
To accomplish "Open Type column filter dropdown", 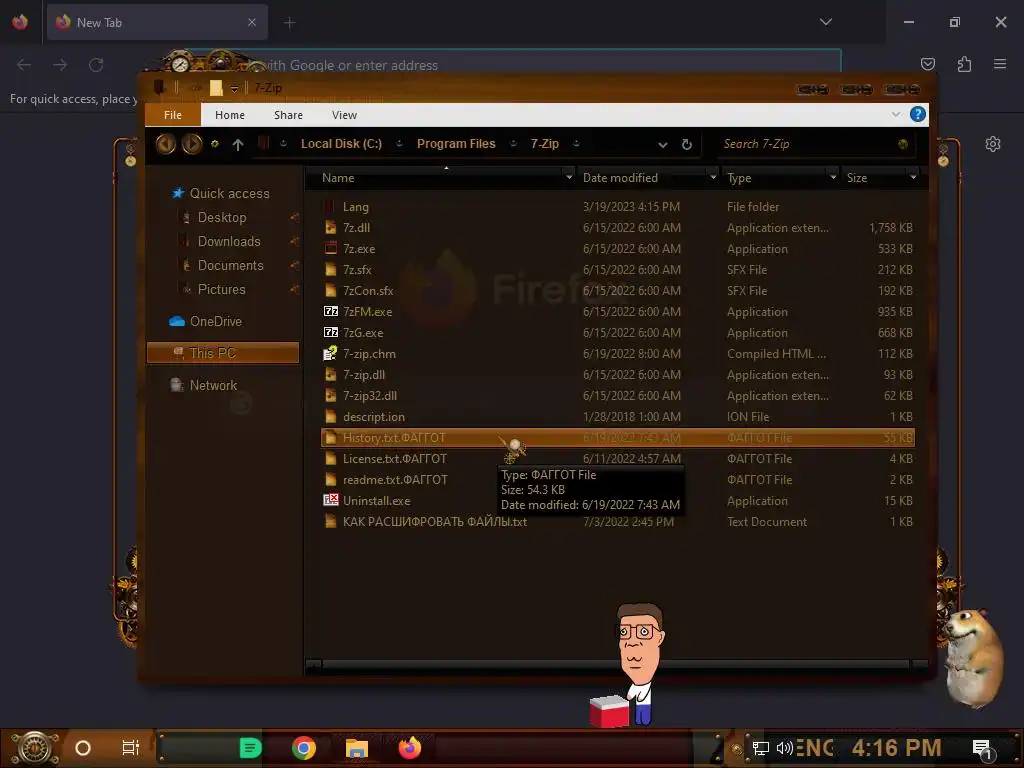I will (x=833, y=177).
